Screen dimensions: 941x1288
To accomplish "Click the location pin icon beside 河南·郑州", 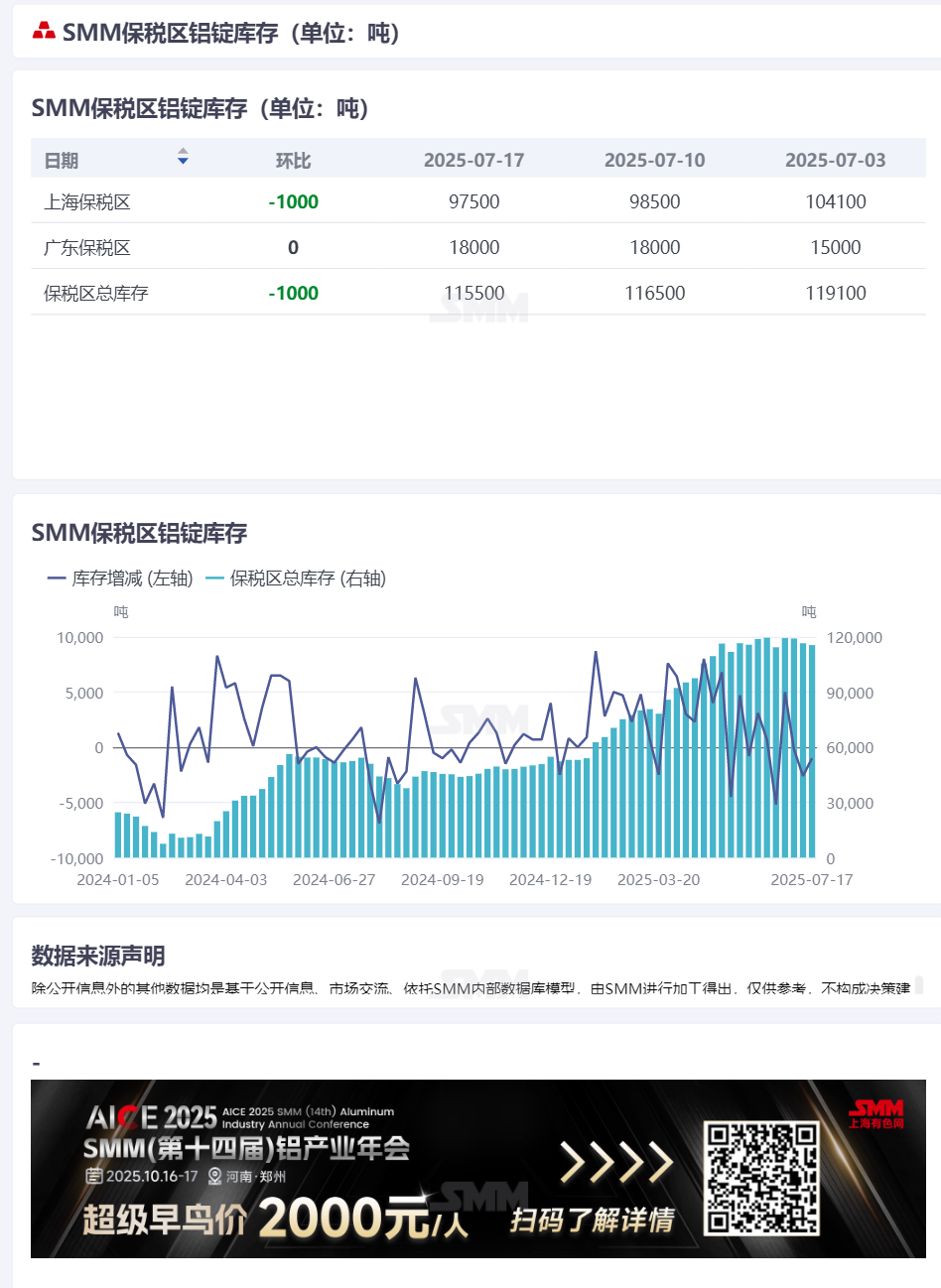I will tap(214, 1176).
